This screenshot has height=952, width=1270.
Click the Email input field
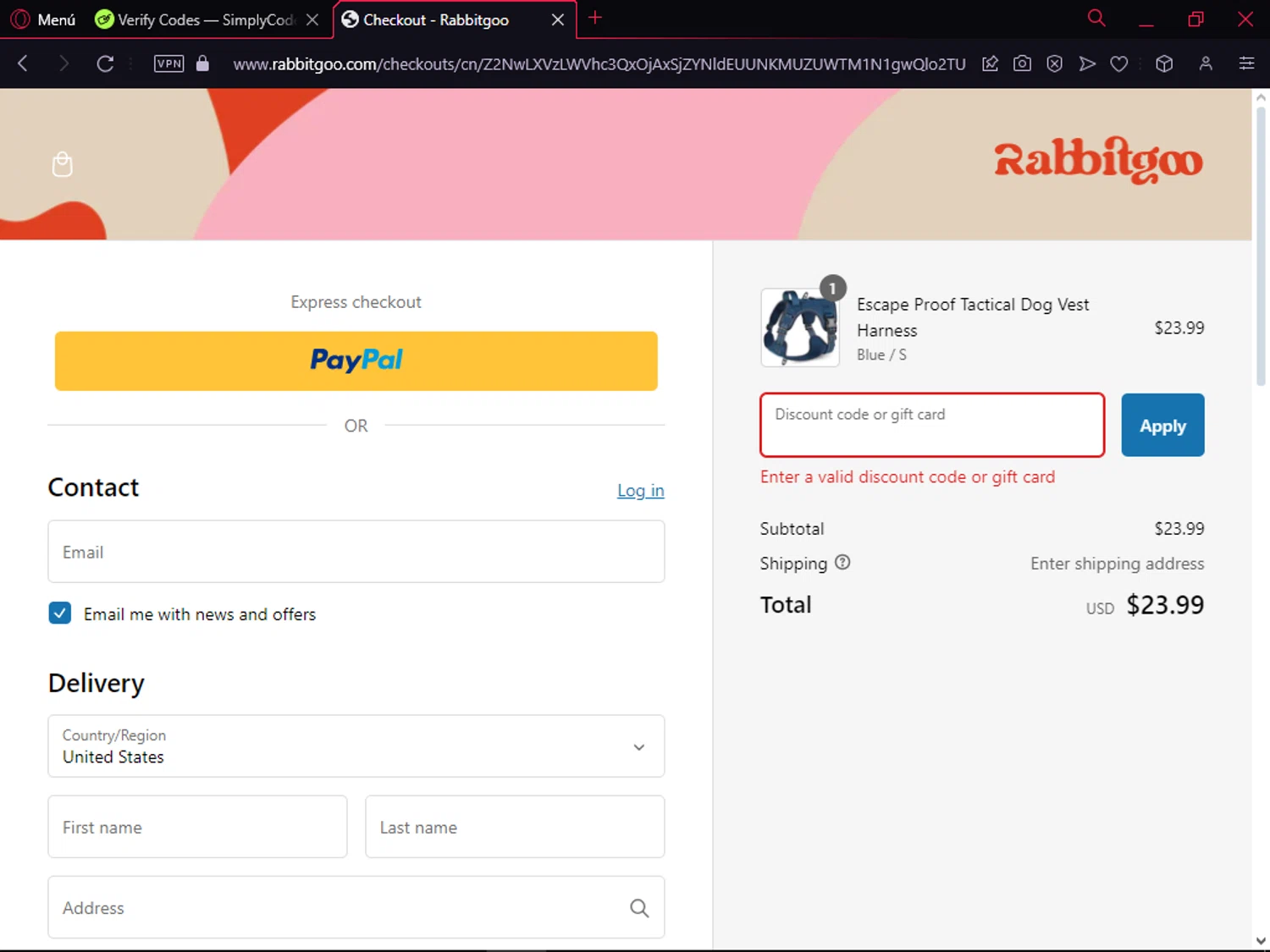coord(356,552)
